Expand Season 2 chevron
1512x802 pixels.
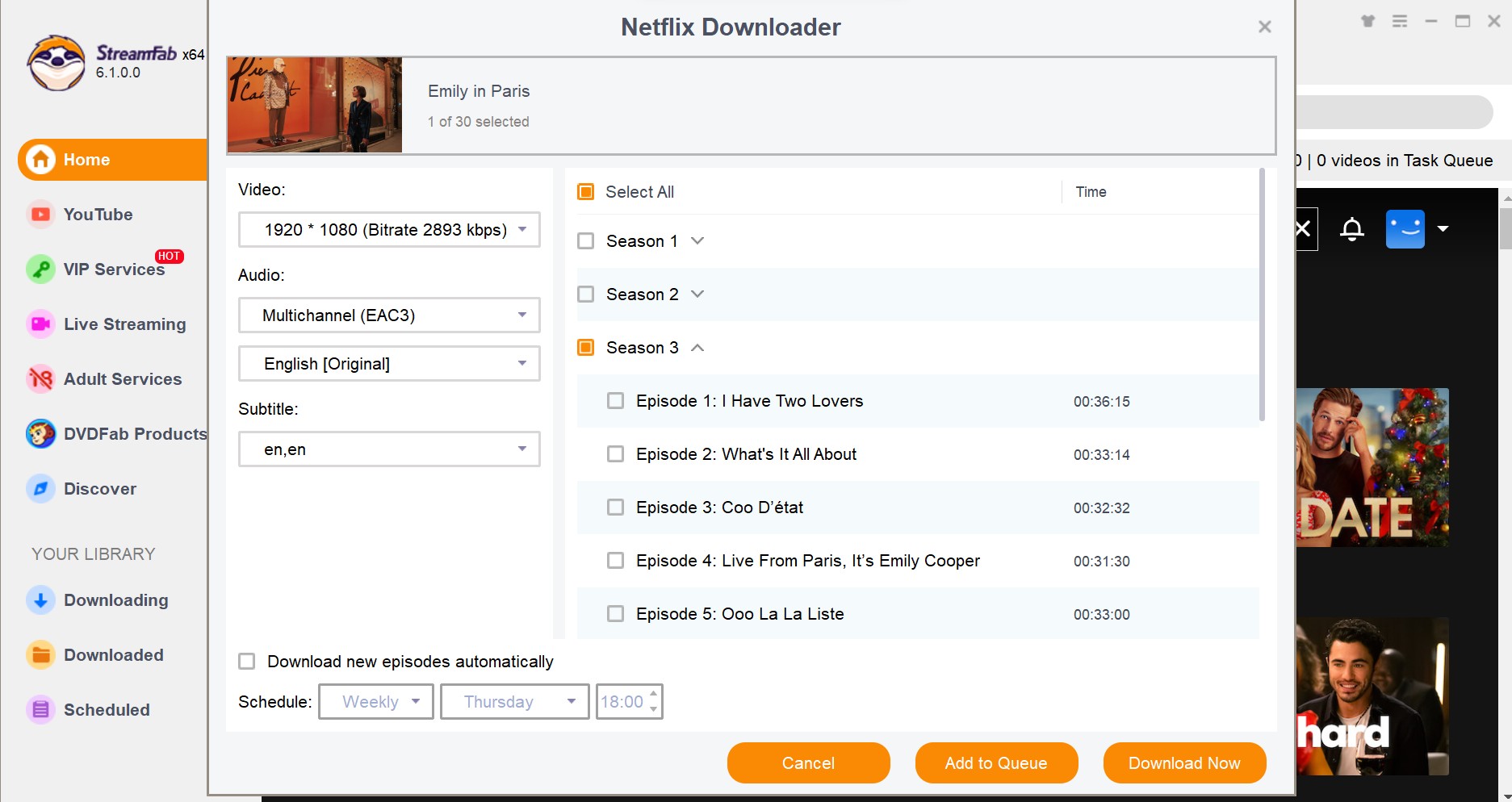[698, 294]
